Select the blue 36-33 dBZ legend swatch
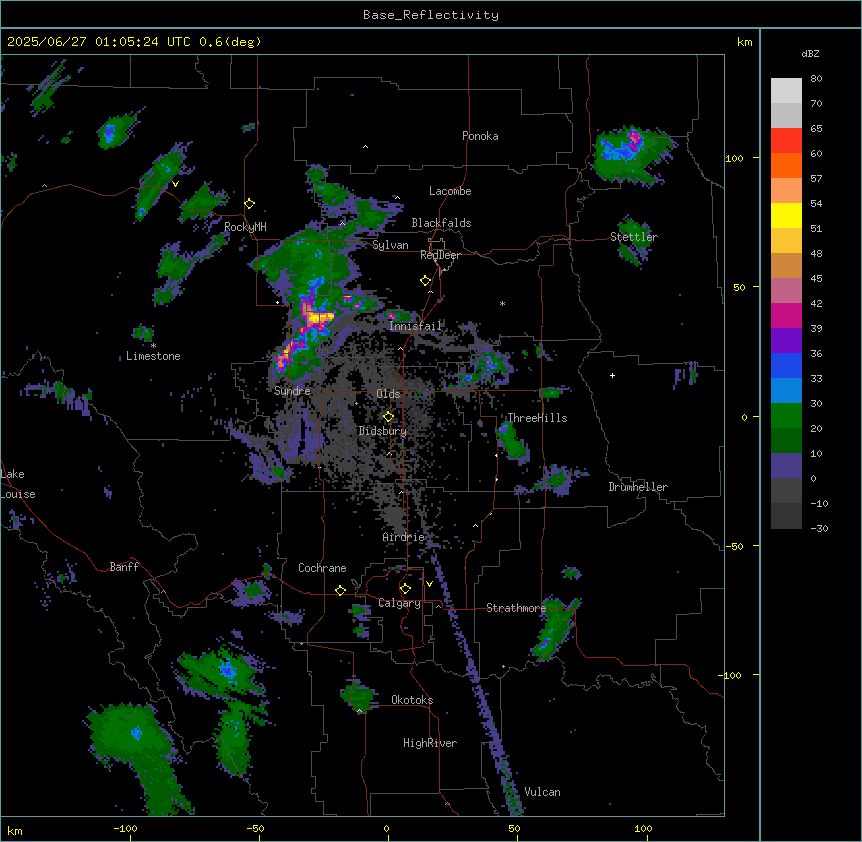 coord(786,365)
